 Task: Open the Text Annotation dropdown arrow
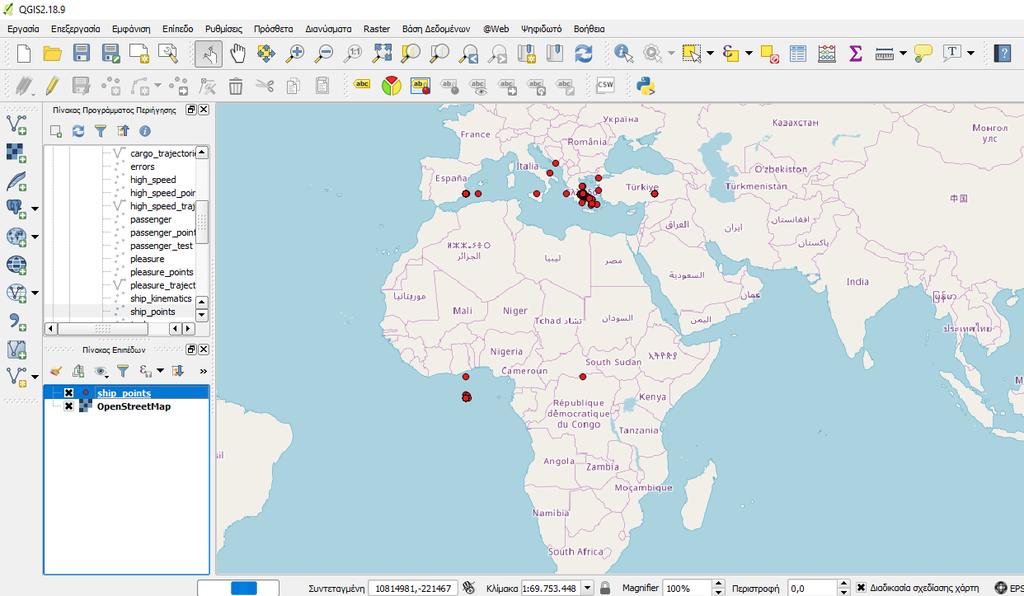click(x=970, y=53)
